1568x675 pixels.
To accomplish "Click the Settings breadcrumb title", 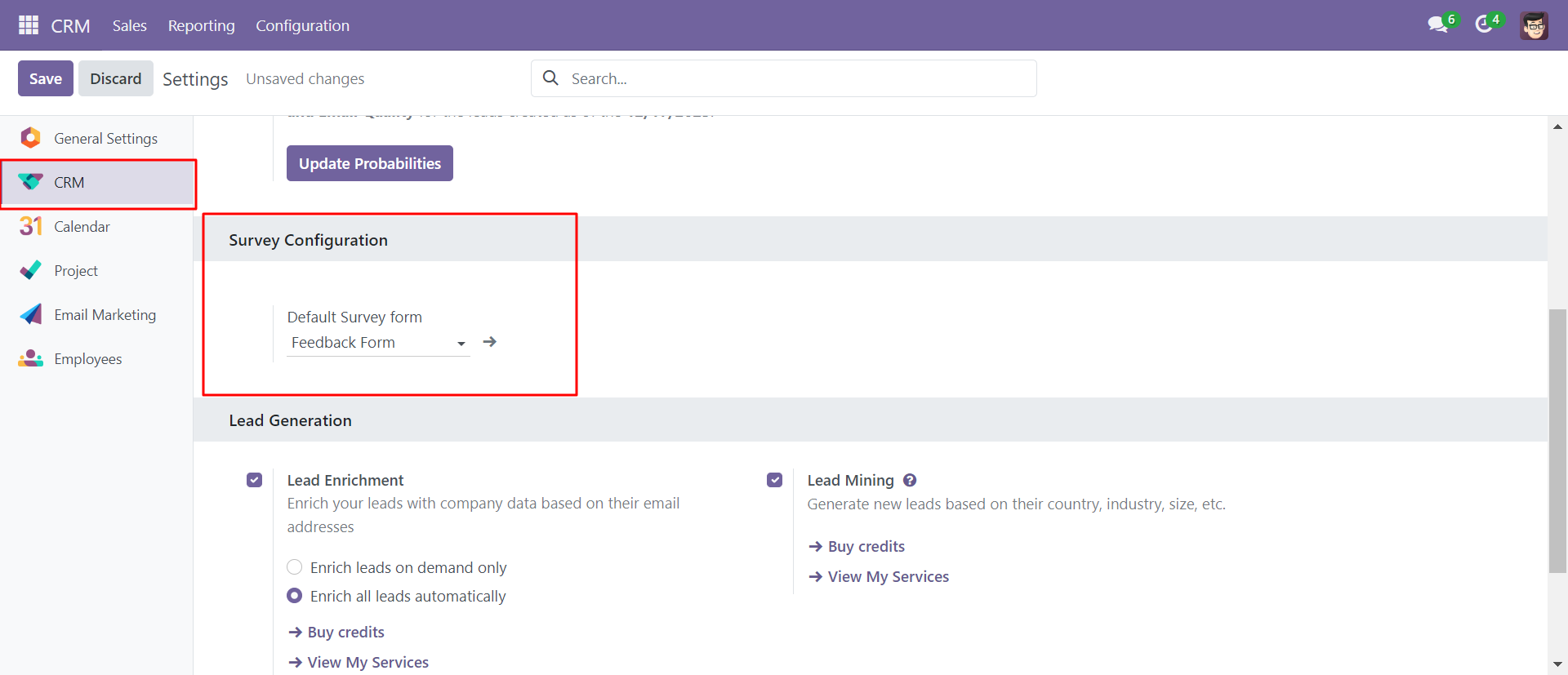I will [x=195, y=79].
